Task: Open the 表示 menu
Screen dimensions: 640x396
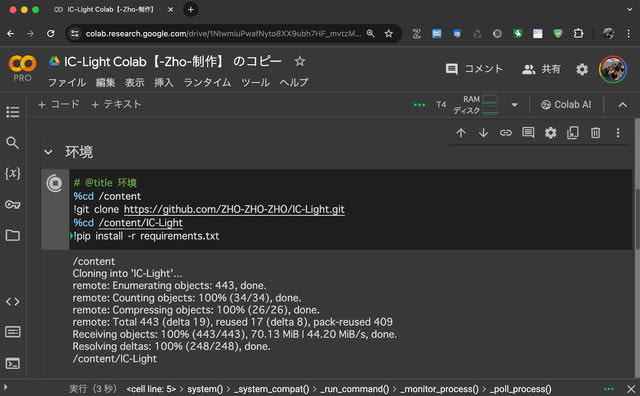Action: coord(135,83)
